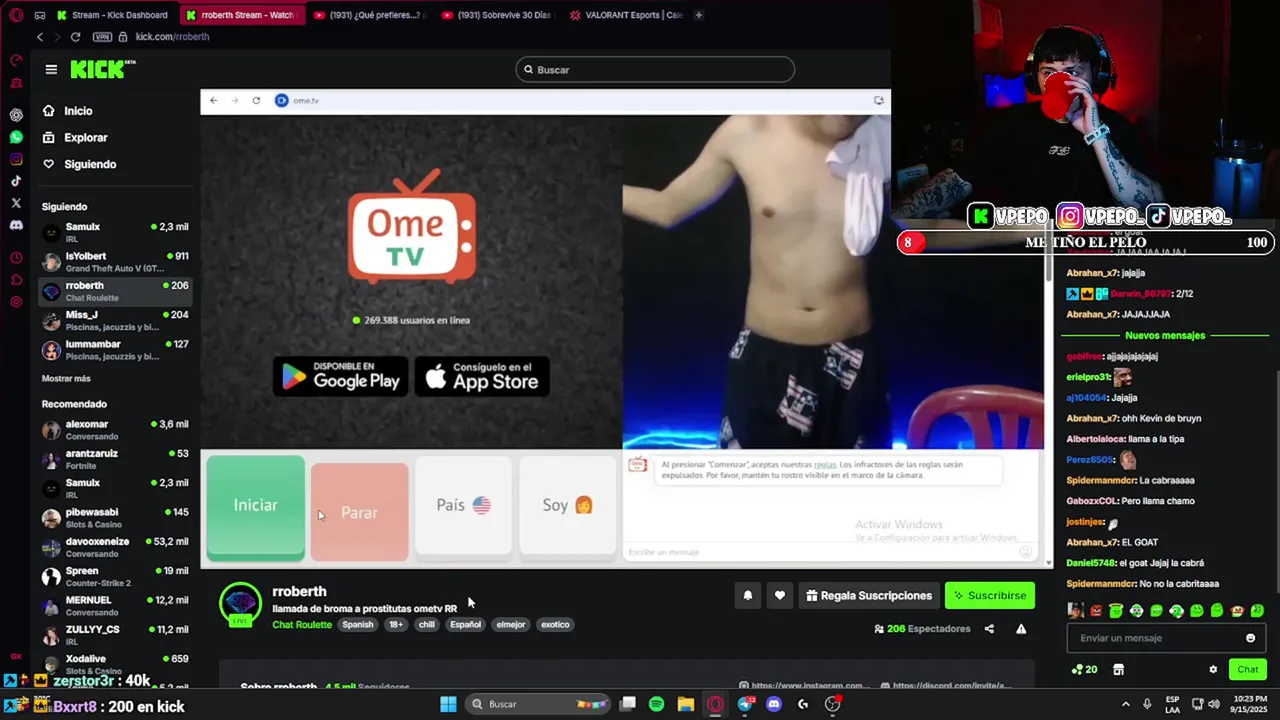Viewport: 1280px width, 720px height.
Task: Toggle the Opera VPN badge
Action: (102, 37)
